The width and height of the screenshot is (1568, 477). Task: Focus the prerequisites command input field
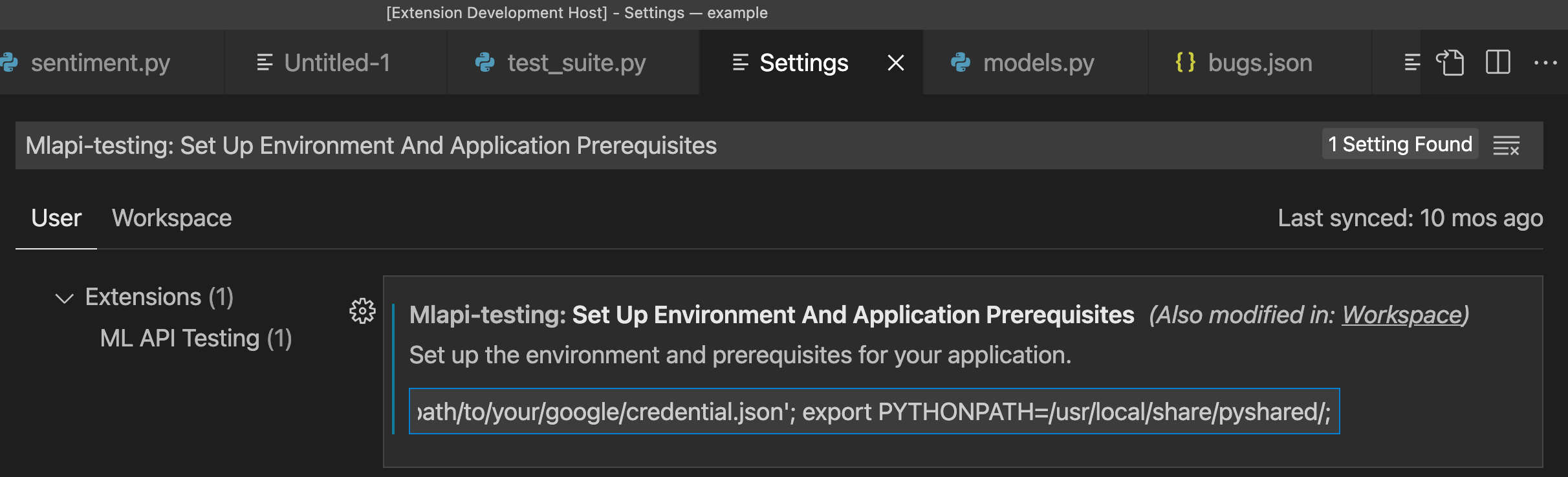874,411
